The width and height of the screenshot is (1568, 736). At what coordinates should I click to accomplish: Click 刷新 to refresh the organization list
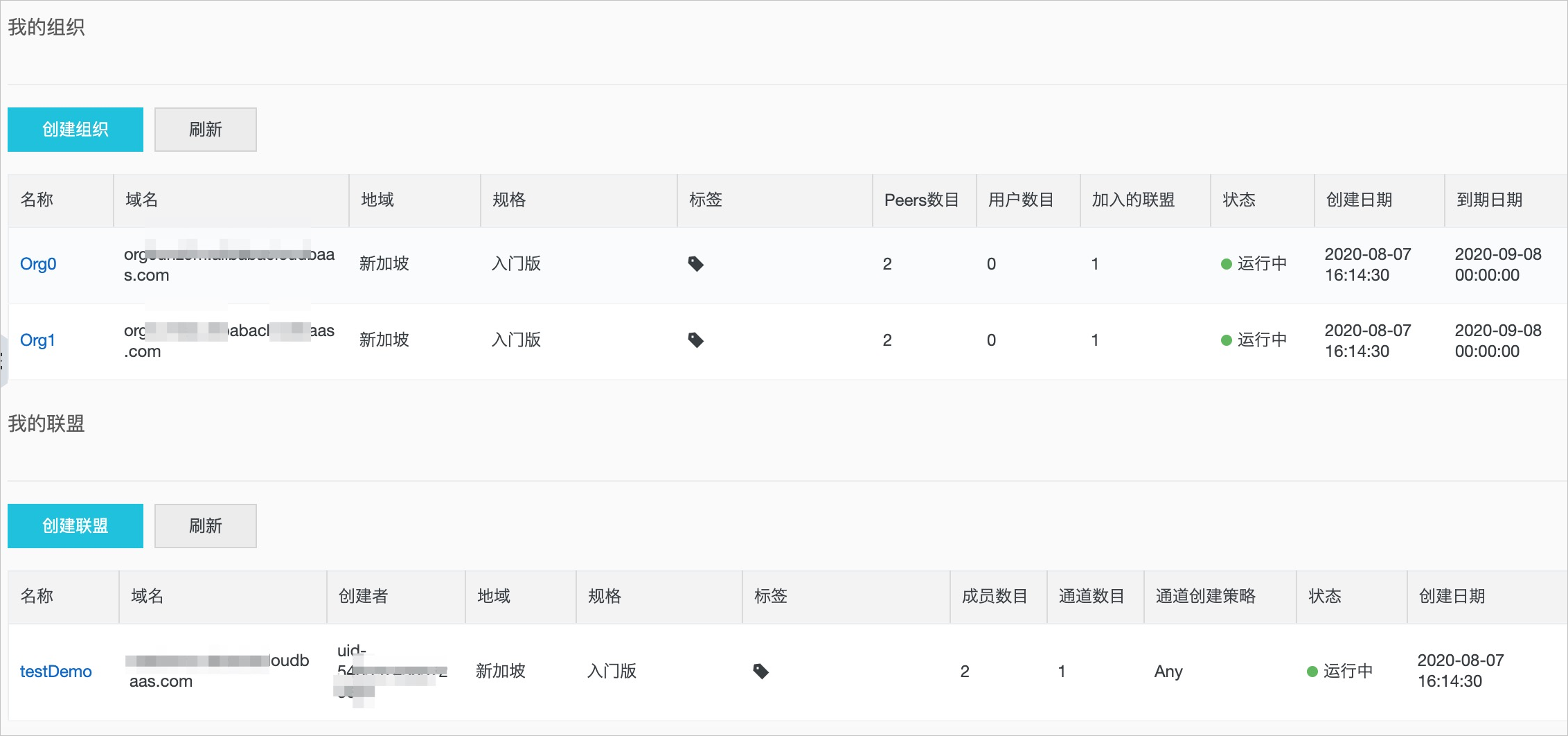click(x=205, y=129)
